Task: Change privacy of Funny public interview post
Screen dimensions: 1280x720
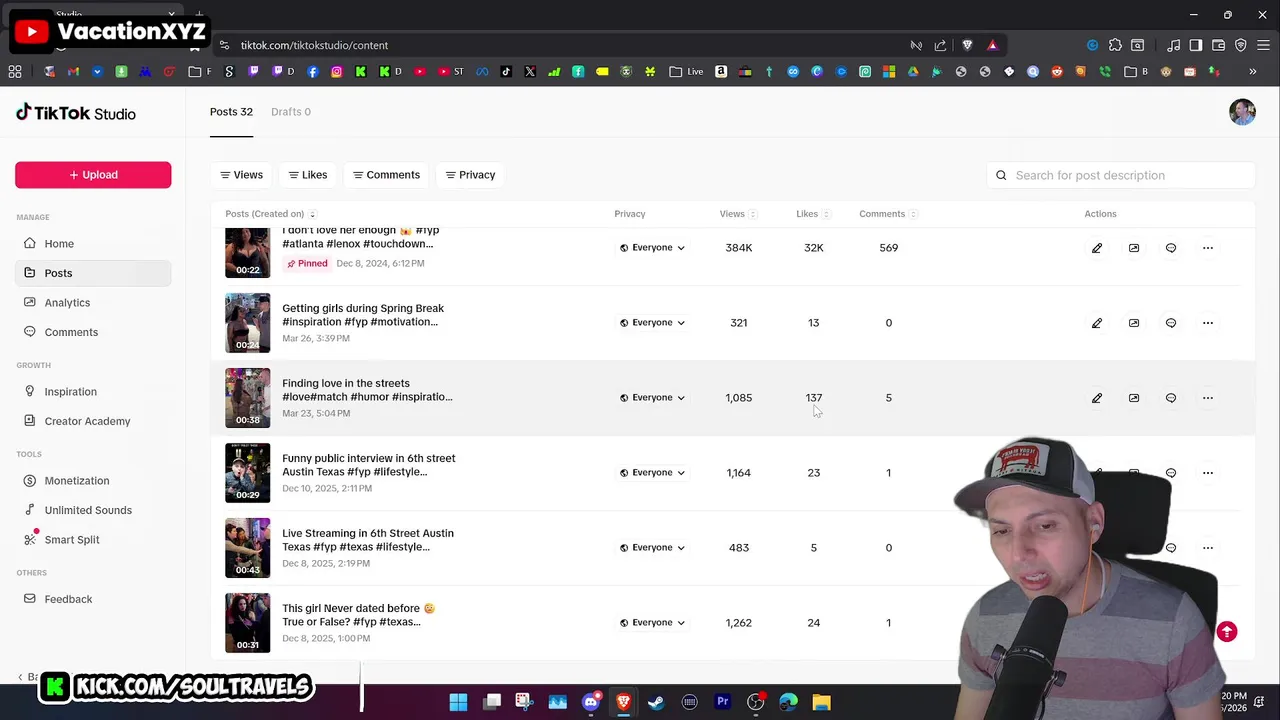Action: (652, 473)
